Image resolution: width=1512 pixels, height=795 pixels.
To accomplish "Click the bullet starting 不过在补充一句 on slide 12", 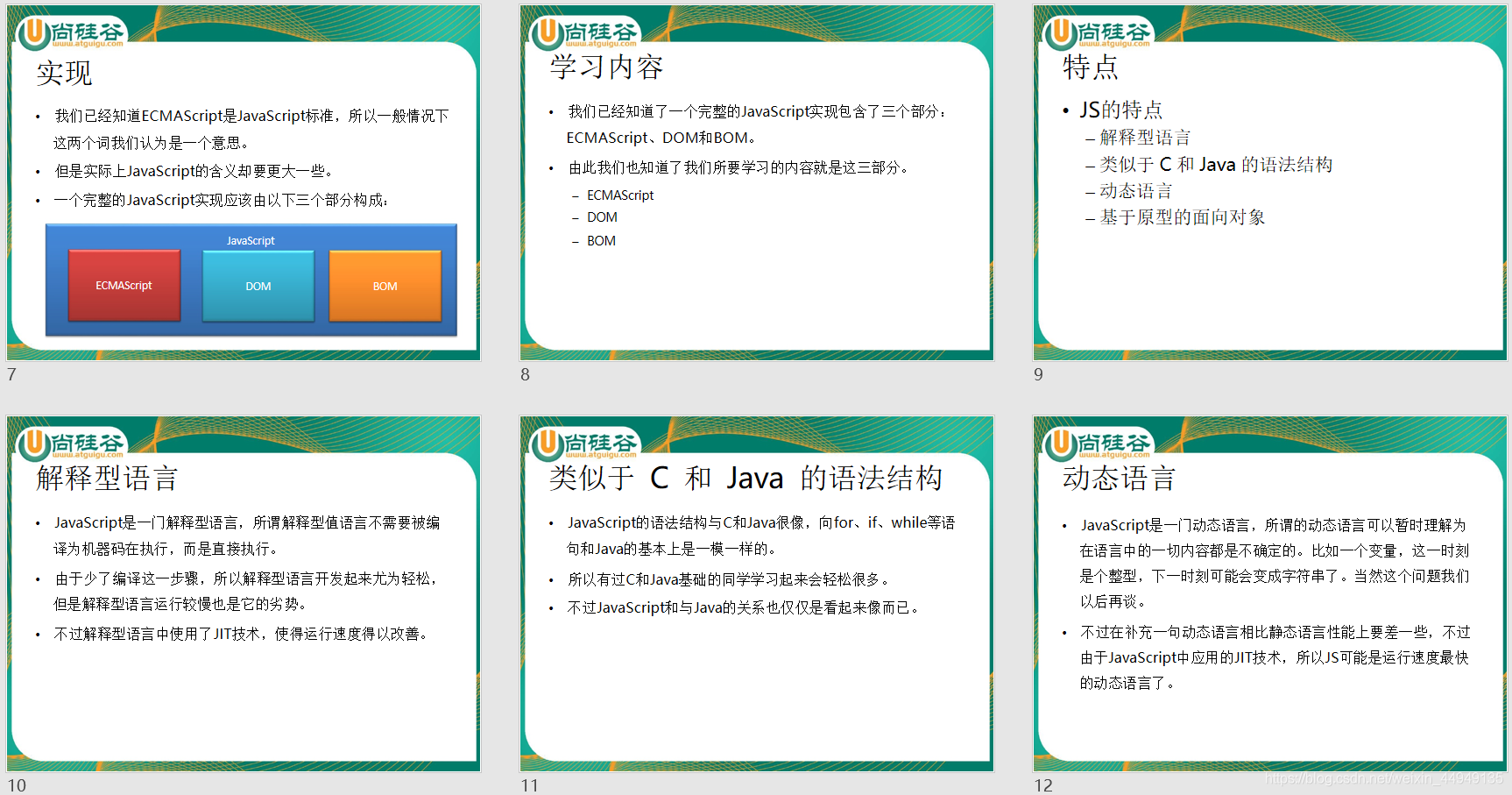I will click(x=1275, y=657).
